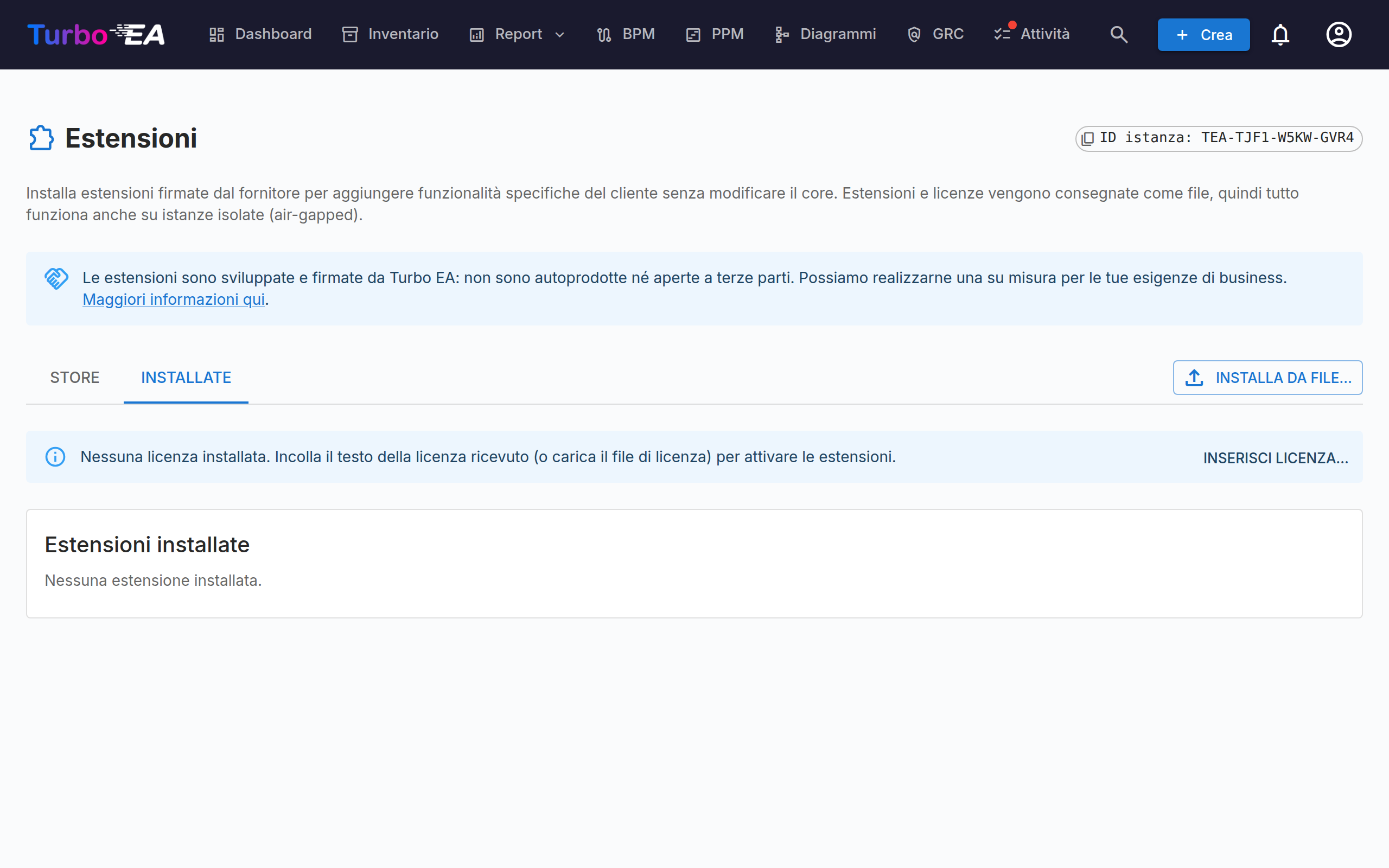This screenshot has width=1389, height=868.
Task: Click the search magnifier icon
Action: pyautogui.click(x=1119, y=34)
